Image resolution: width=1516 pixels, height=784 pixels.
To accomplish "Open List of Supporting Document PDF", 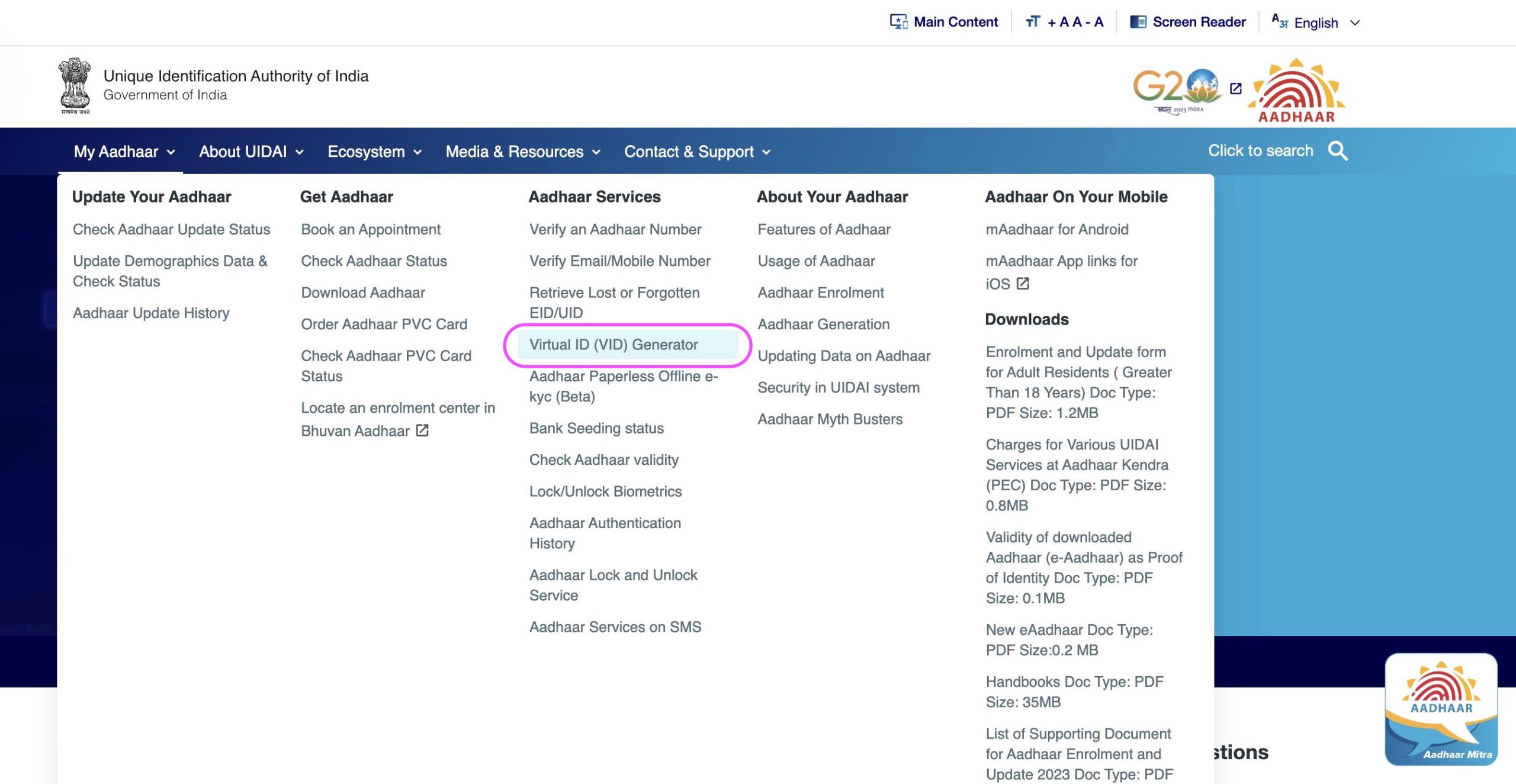I will point(1079,754).
